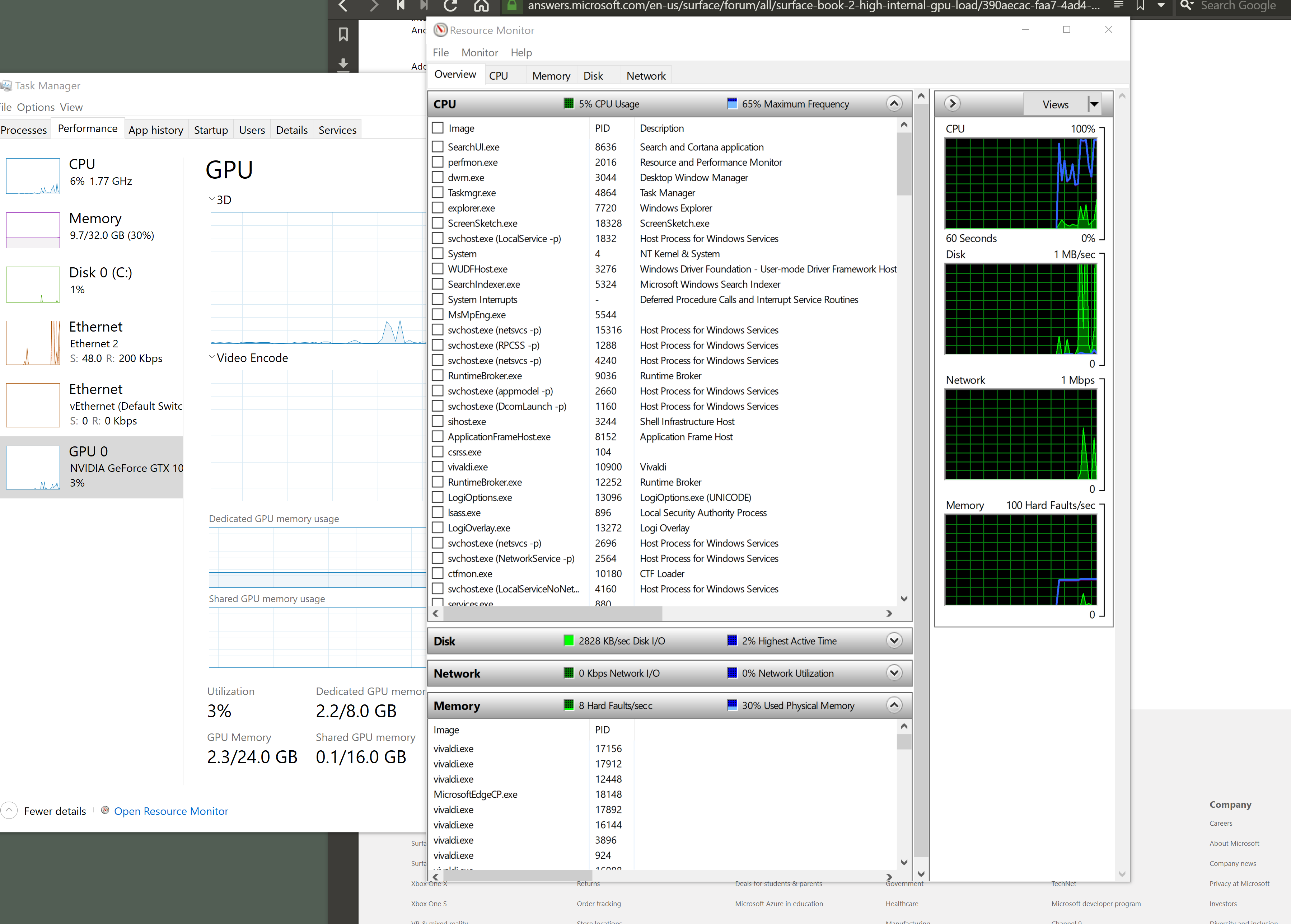Click the Fewer details arrow icon

9,811
